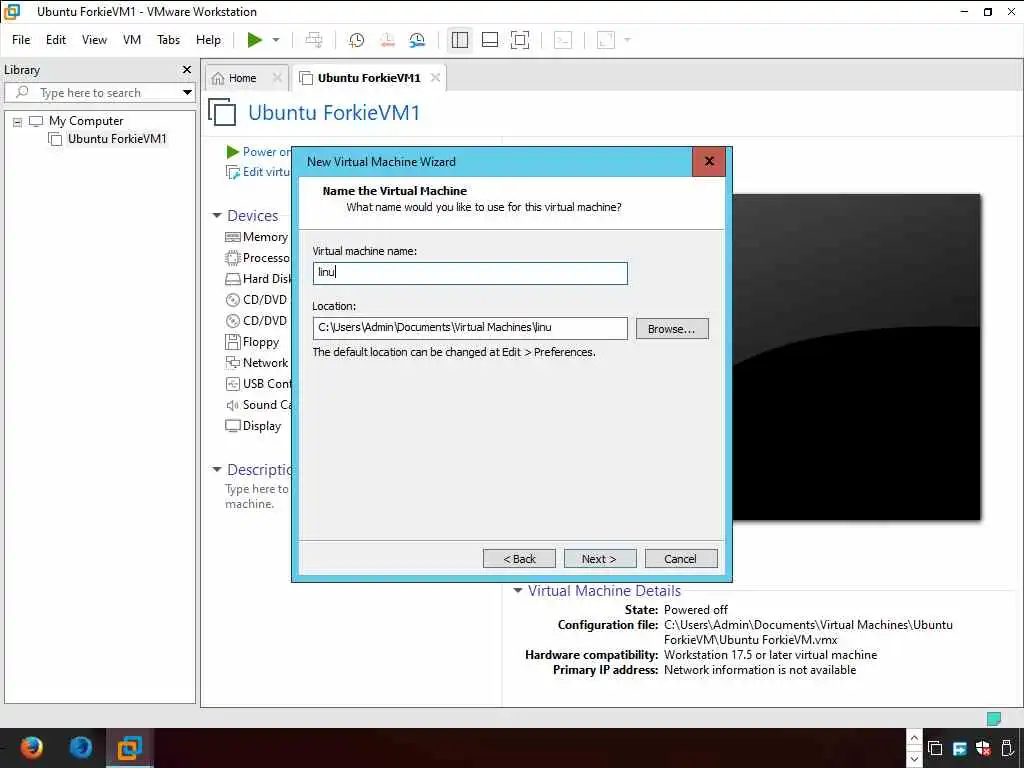Open the VM menu
Image resolution: width=1024 pixels, height=768 pixels.
click(132, 40)
